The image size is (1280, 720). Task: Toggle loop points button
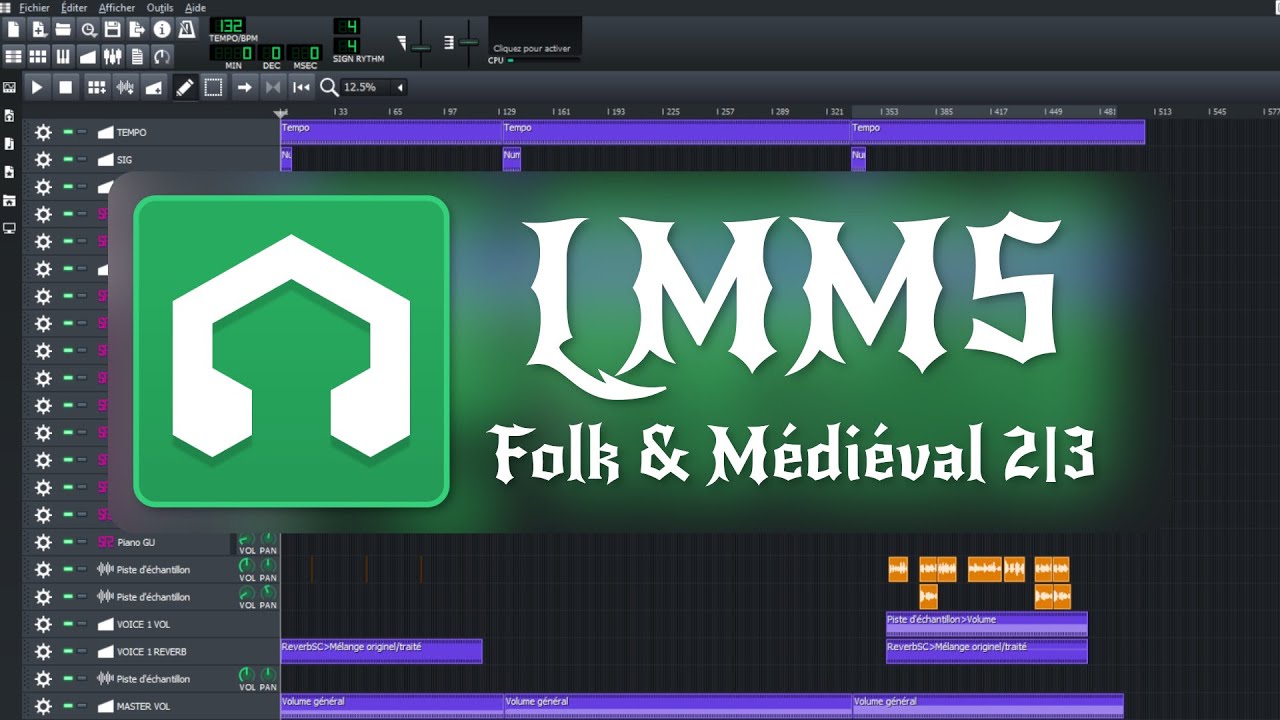pyautogui.click(x=272, y=87)
